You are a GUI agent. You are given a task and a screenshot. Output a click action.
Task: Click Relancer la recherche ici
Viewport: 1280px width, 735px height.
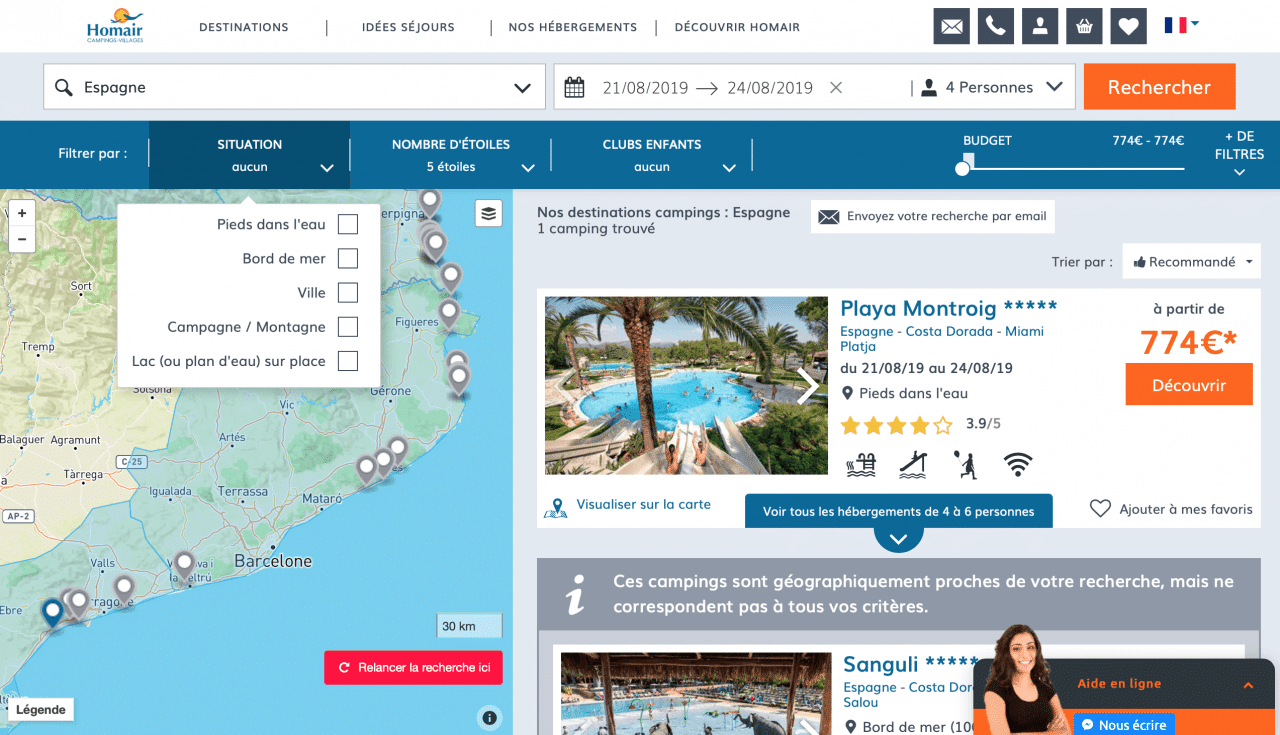413,667
